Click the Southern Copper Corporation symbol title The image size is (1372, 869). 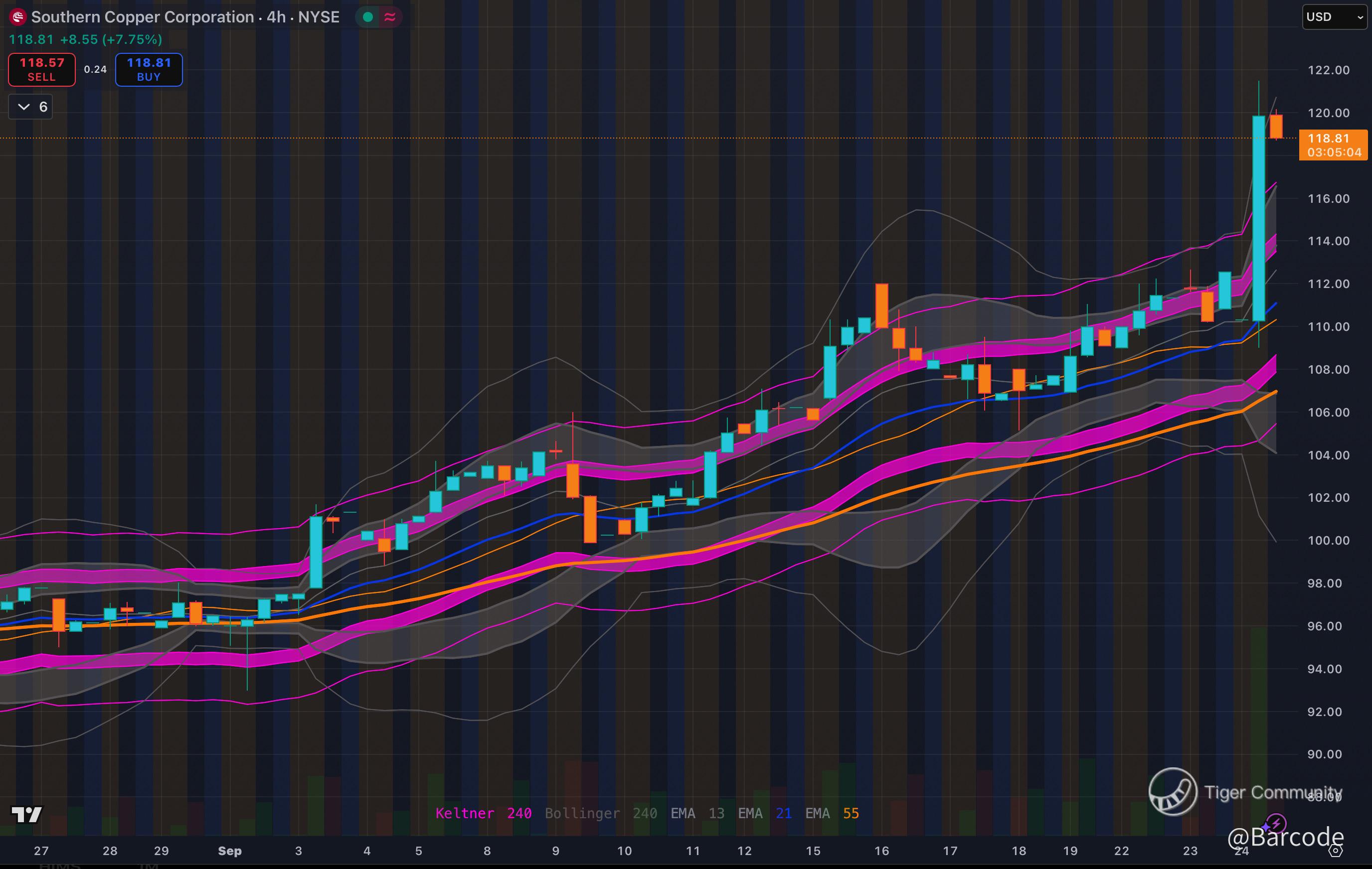pos(143,17)
